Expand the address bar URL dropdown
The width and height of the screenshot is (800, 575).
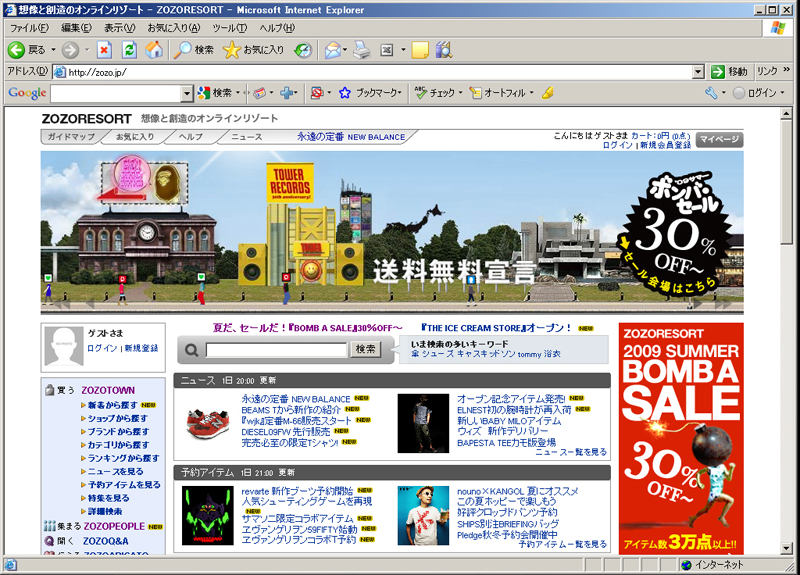pos(698,72)
